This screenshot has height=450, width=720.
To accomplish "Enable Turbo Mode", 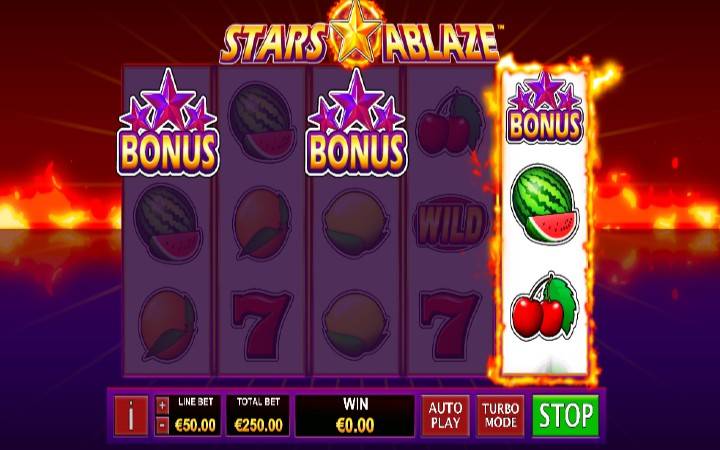I will (500, 416).
